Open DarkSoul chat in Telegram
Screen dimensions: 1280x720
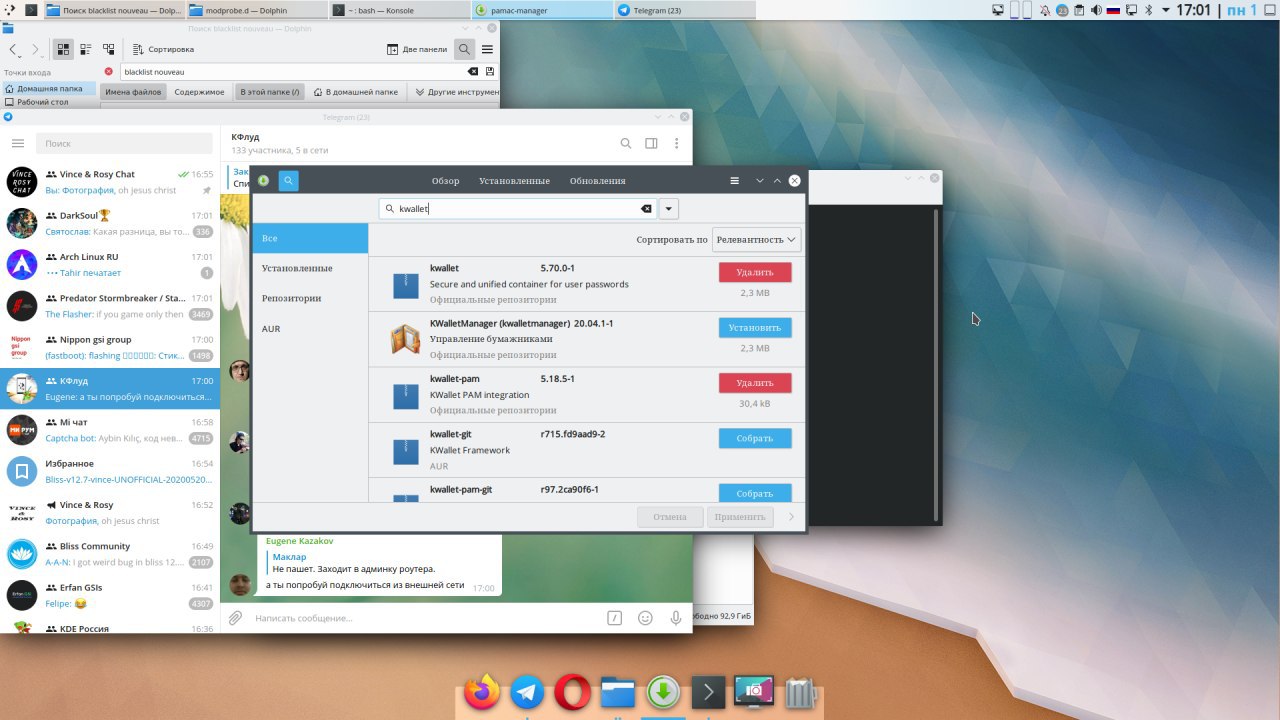[x=109, y=223]
